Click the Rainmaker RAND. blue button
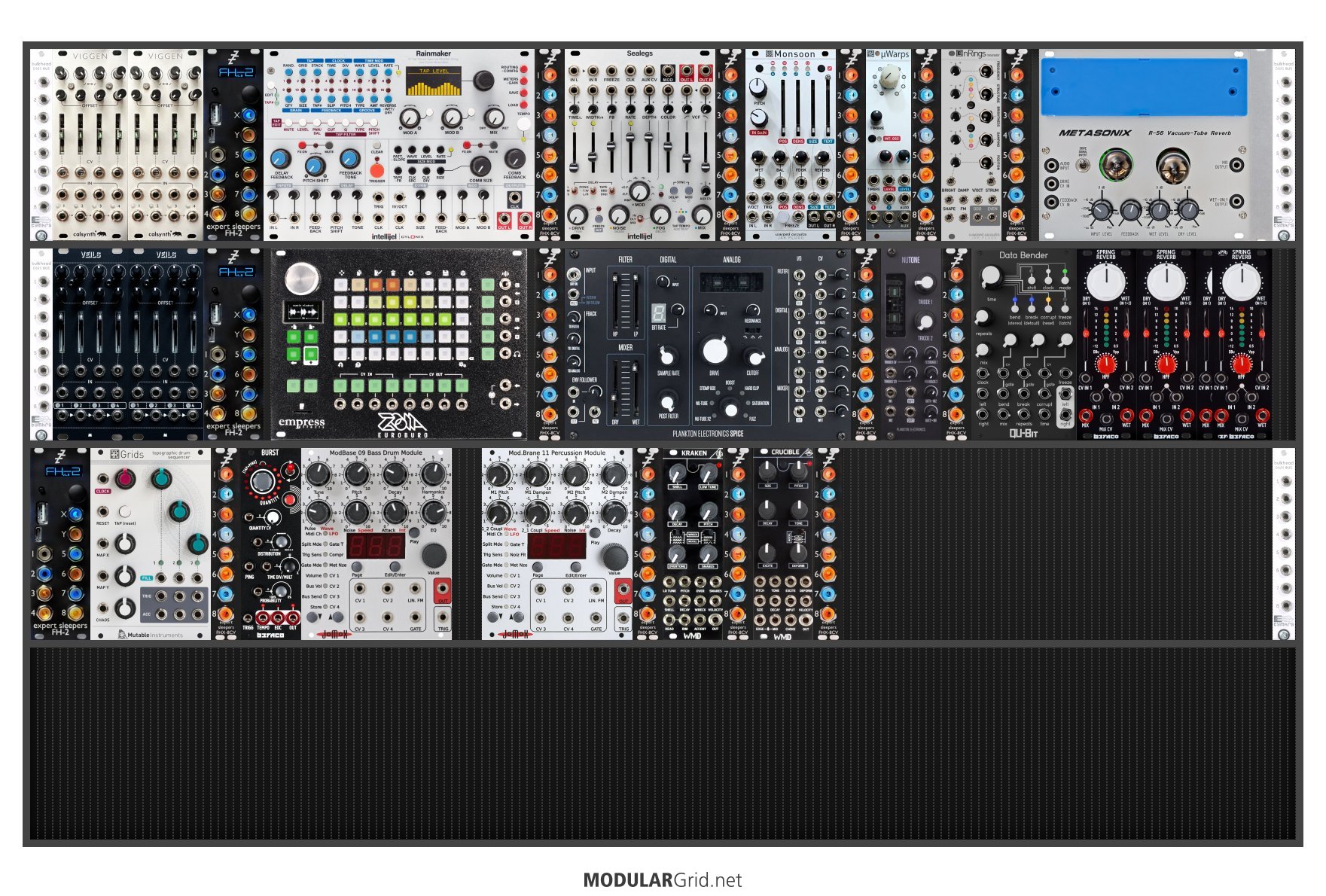This screenshot has height=896, width=1326. (x=288, y=72)
